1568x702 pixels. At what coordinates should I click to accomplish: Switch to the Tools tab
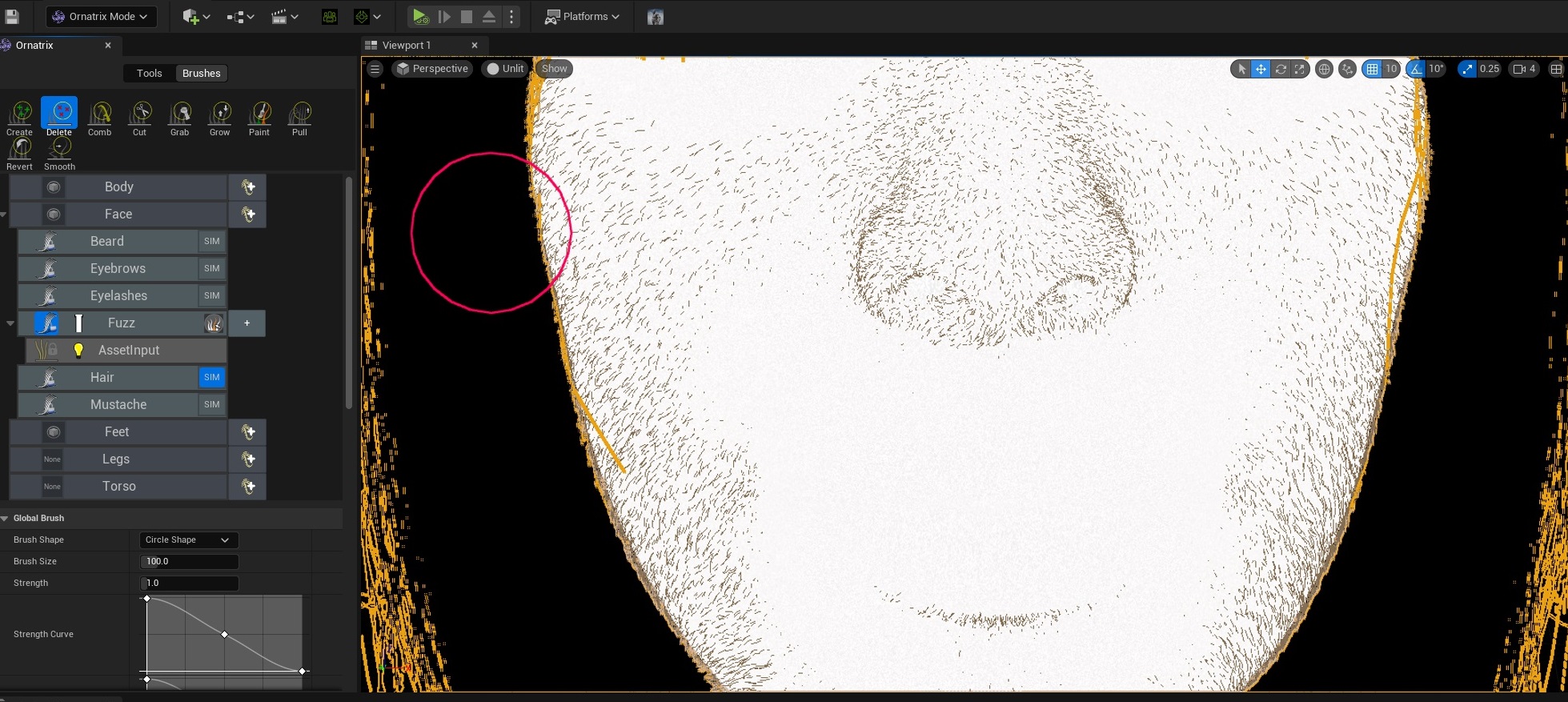pyautogui.click(x=149, y=74)
